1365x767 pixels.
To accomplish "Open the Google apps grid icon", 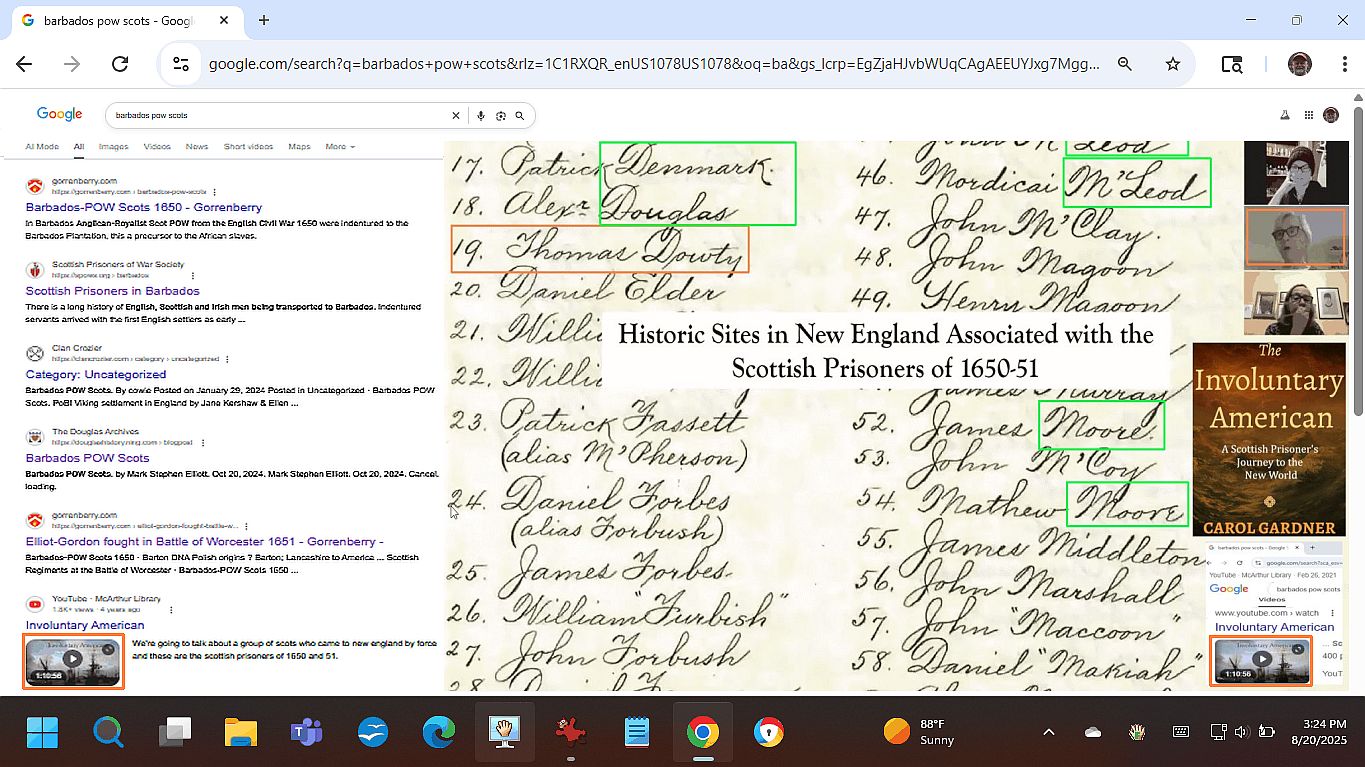I will coord(1309,115).
